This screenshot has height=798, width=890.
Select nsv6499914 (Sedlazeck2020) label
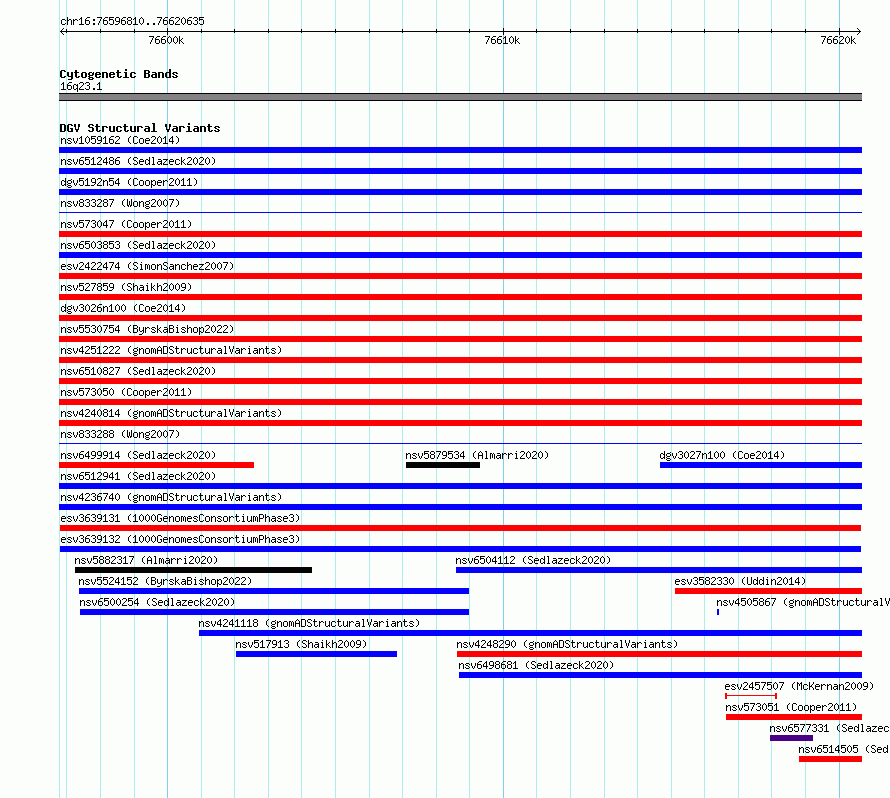point(138,455)
